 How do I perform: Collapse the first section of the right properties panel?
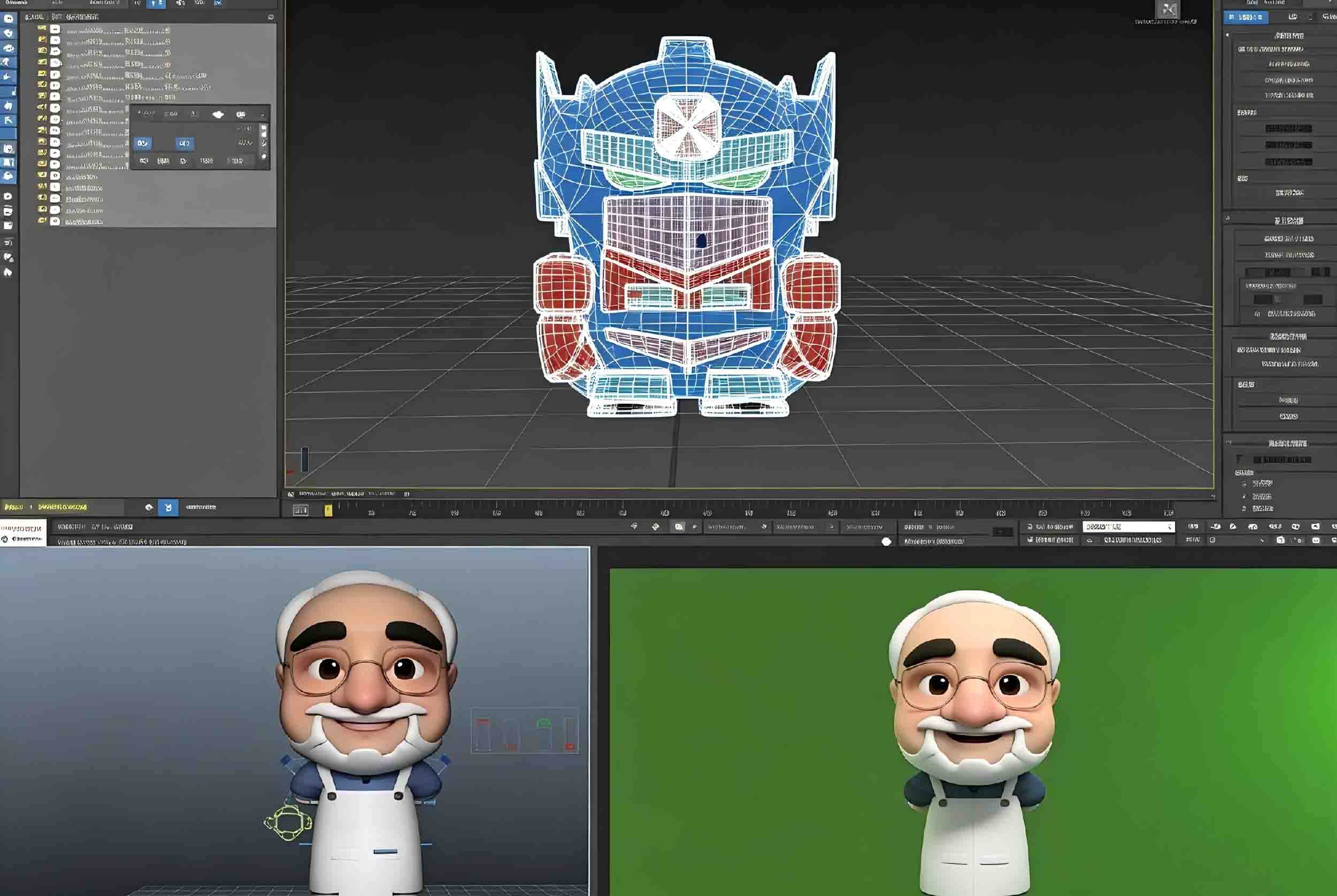coord(1227,35)
